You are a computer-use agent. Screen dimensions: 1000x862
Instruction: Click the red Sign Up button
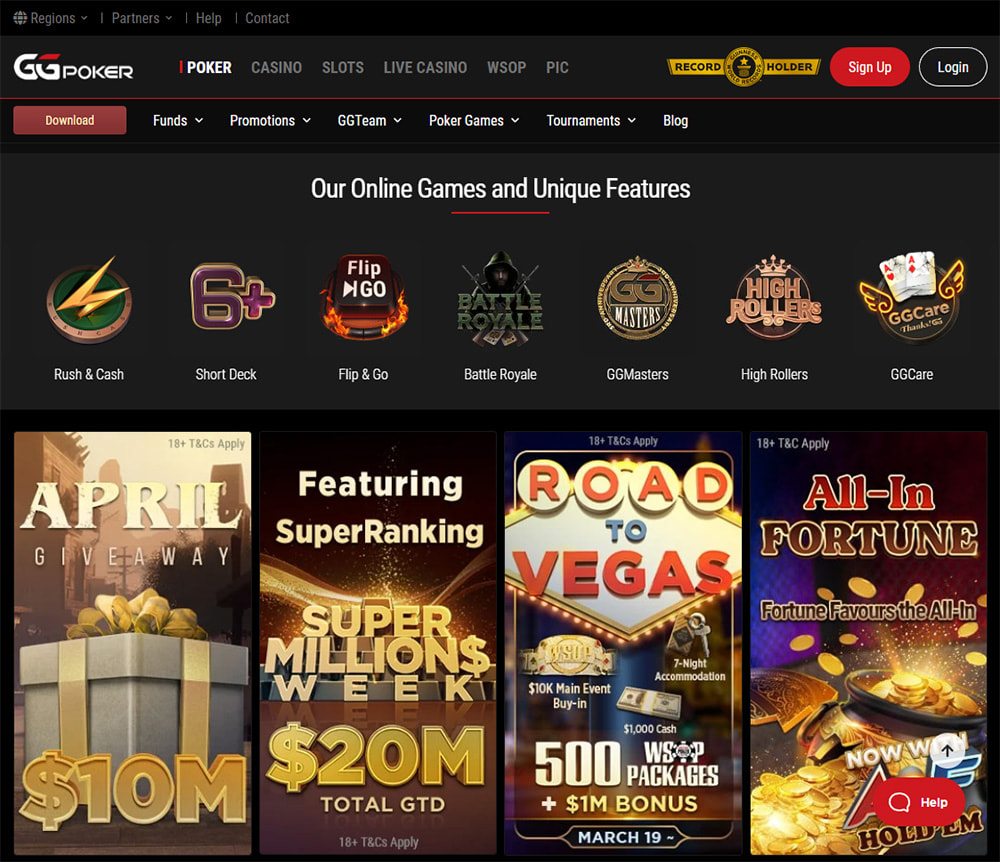(869, 67)
